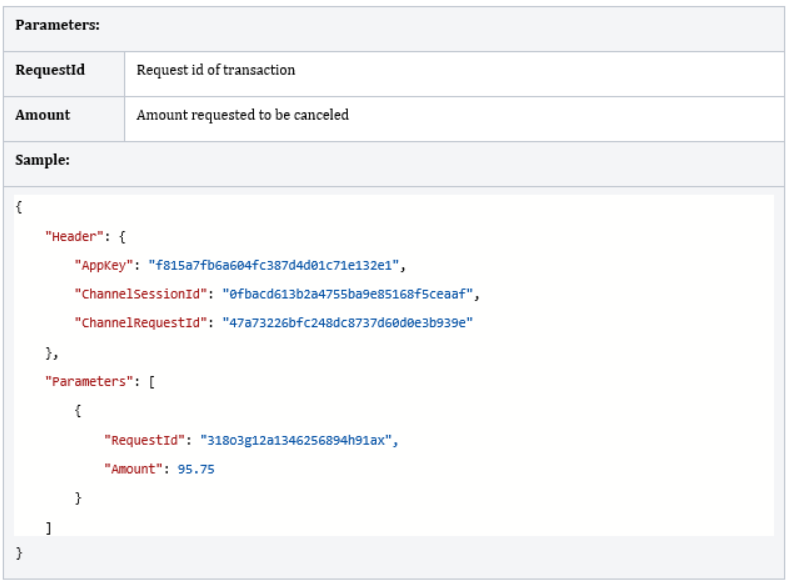Click the "Parameters" key in JSON sample

[87, 381]
